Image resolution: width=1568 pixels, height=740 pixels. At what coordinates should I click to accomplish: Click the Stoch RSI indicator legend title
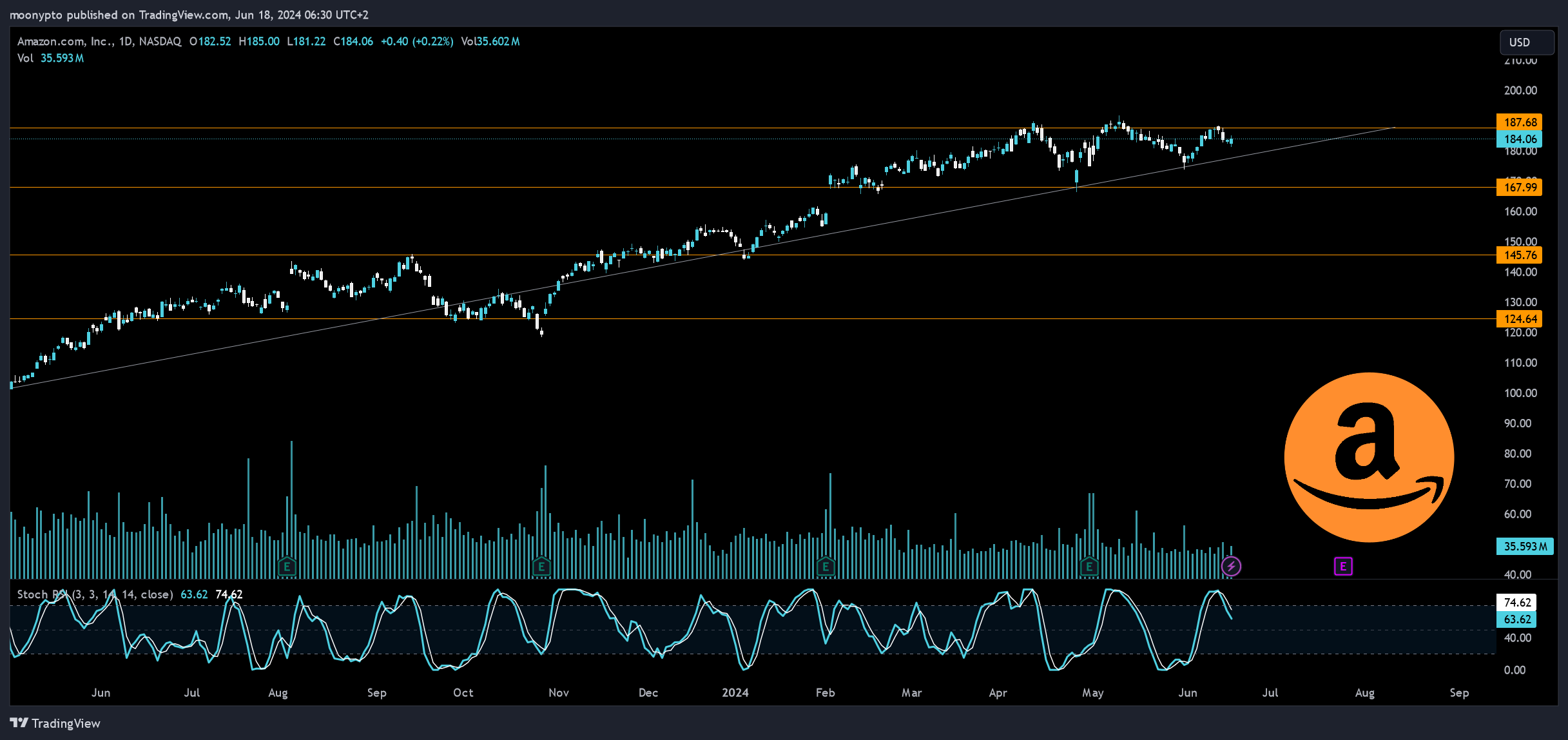95,594
